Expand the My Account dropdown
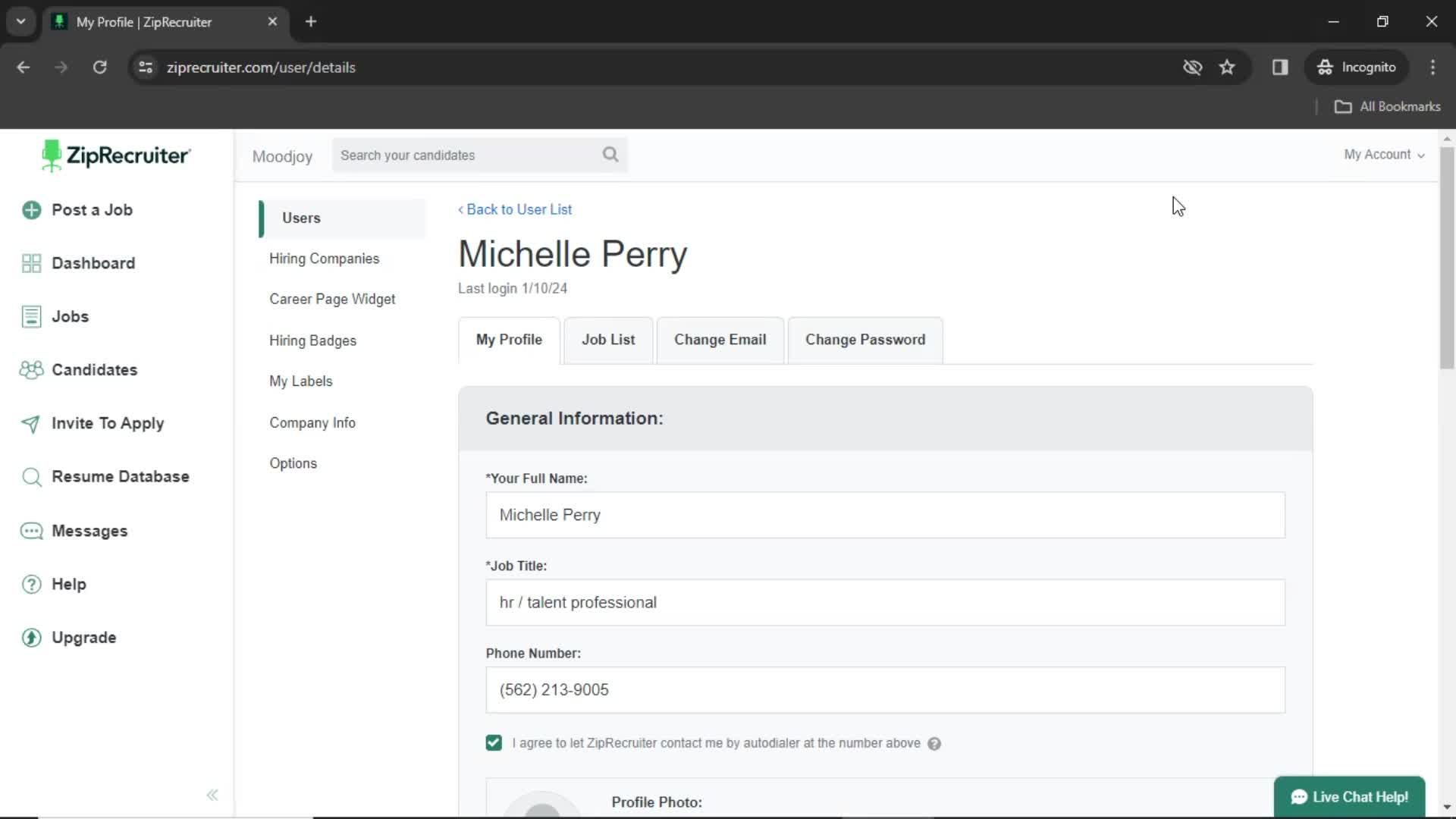1456x819 pixels. coord(1384,154)
